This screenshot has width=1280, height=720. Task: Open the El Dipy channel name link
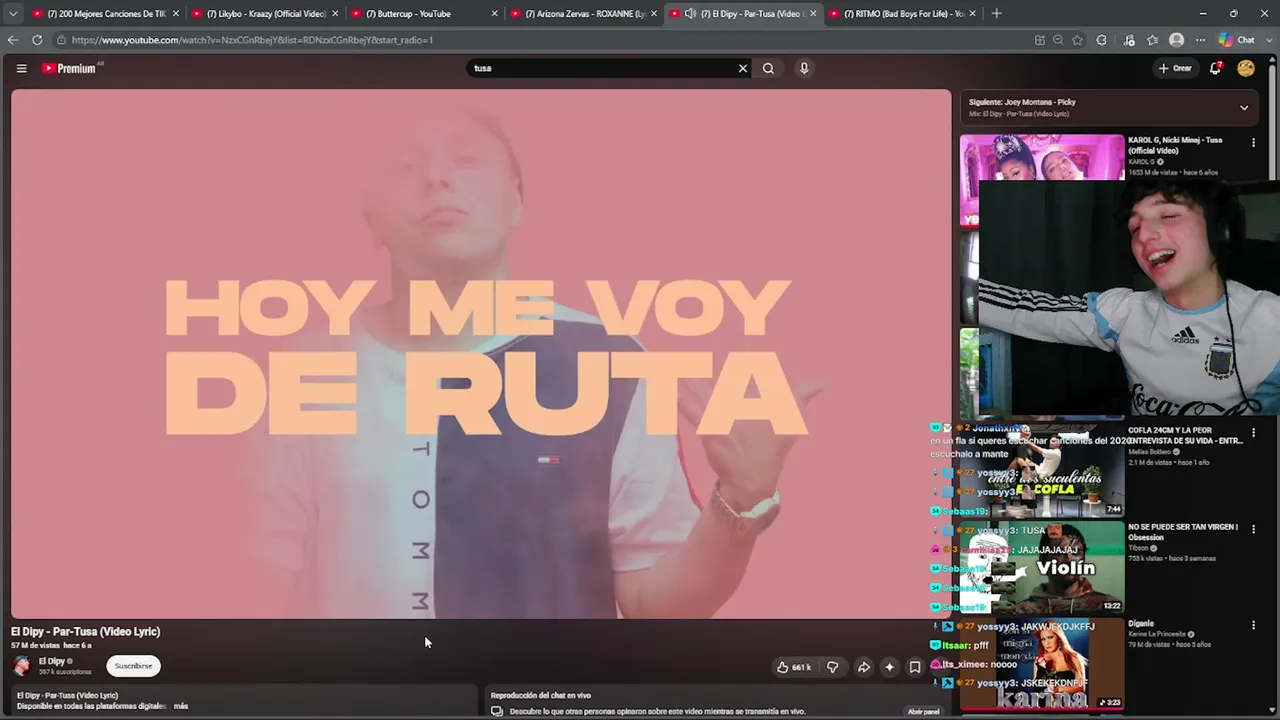pos(52,661)
